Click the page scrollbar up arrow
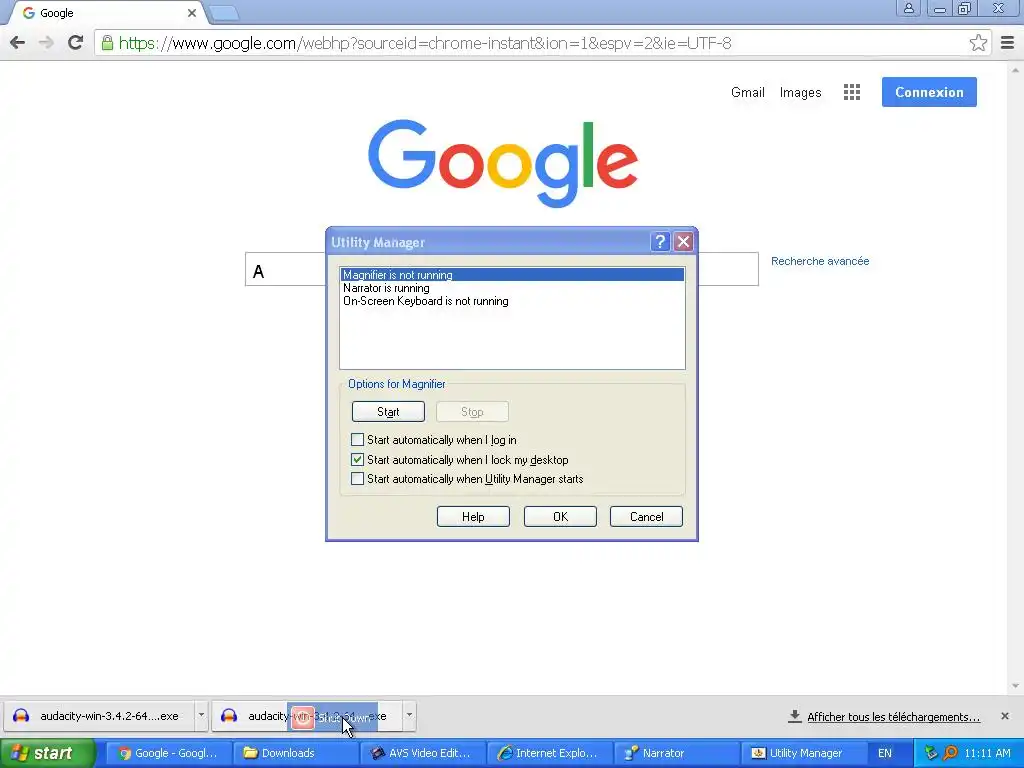This screenshot has width=1024, height=768. [1015, 69]
